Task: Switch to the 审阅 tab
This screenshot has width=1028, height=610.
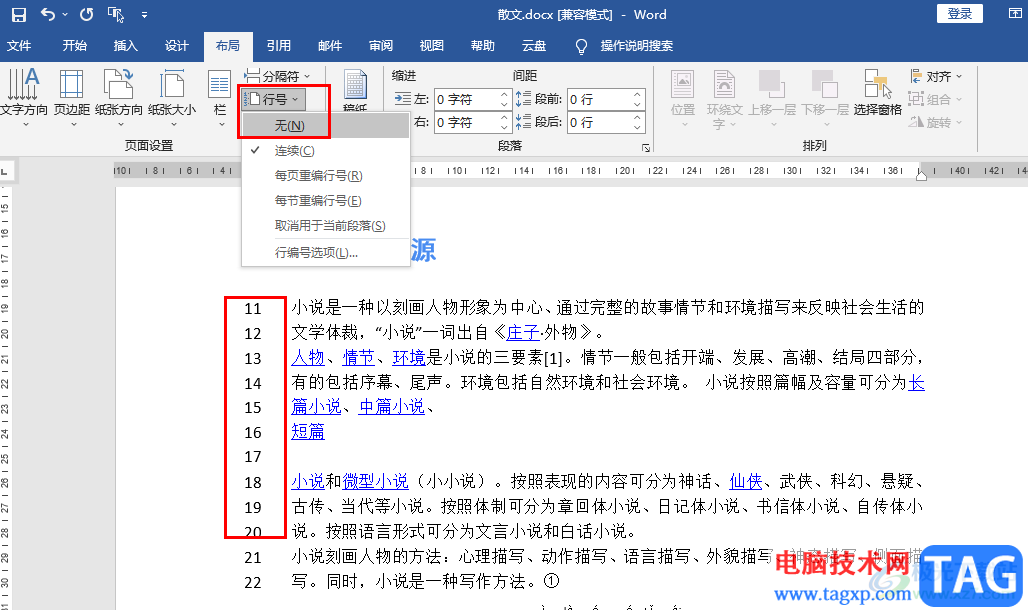Action: click(381, 45)
